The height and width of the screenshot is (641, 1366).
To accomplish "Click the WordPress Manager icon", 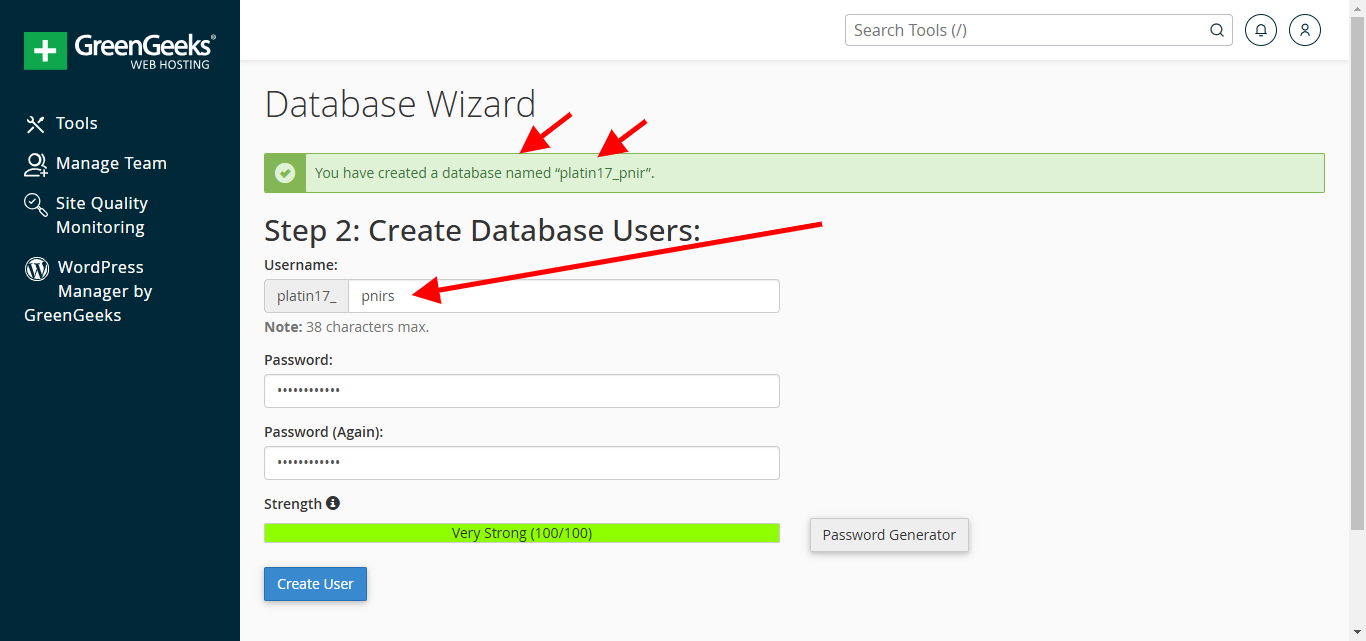I will point(36,268).
